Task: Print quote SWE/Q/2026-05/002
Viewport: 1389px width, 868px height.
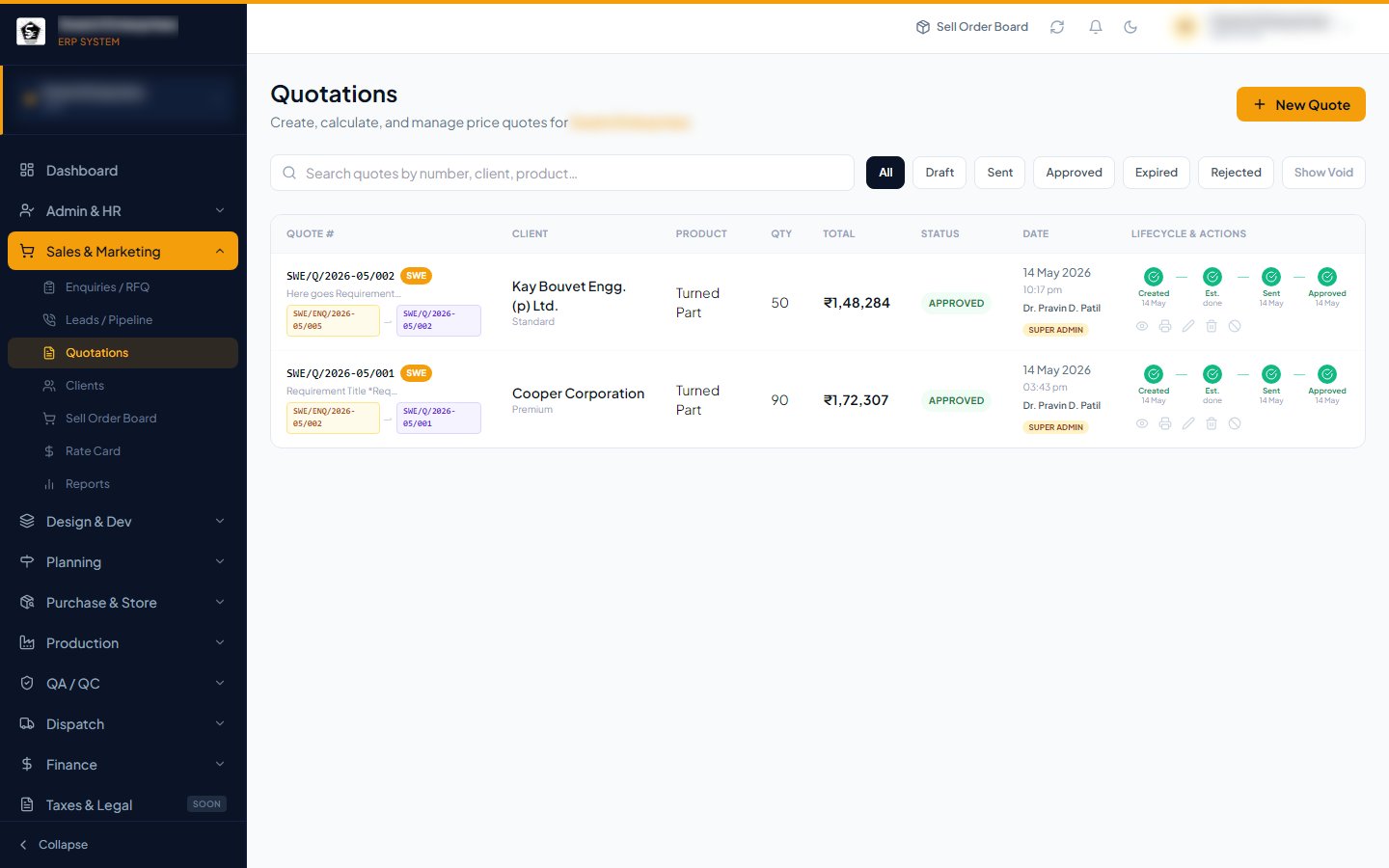Action: point(1165,326)
